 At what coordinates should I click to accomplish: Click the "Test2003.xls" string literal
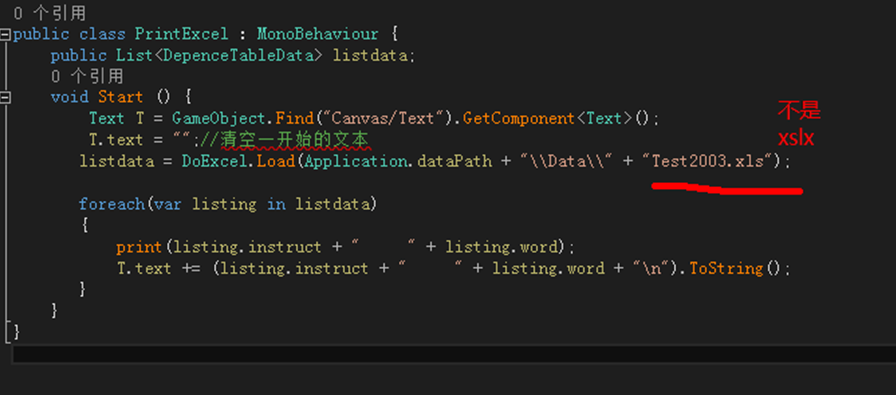click(x=707, y=161)
